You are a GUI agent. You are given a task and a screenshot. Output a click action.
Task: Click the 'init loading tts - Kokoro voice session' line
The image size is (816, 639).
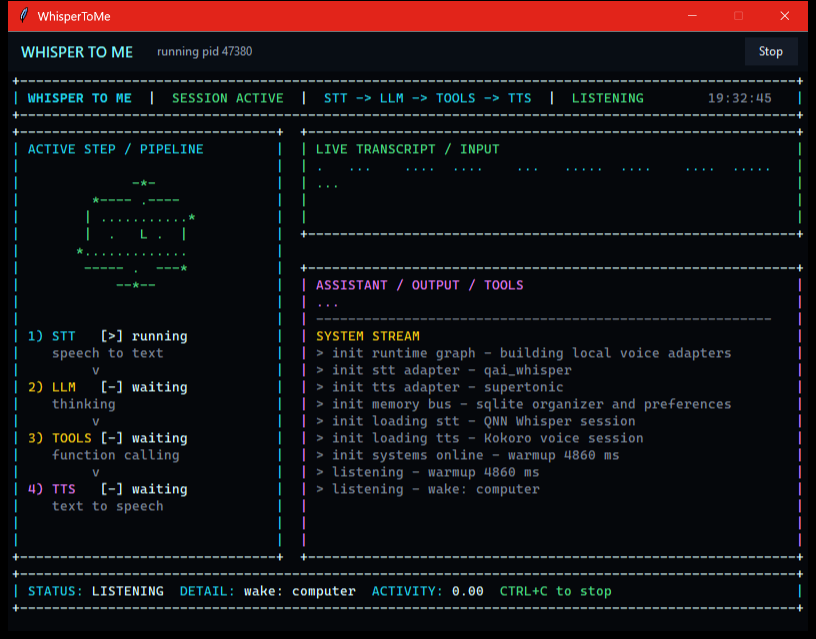coord(480,438)
